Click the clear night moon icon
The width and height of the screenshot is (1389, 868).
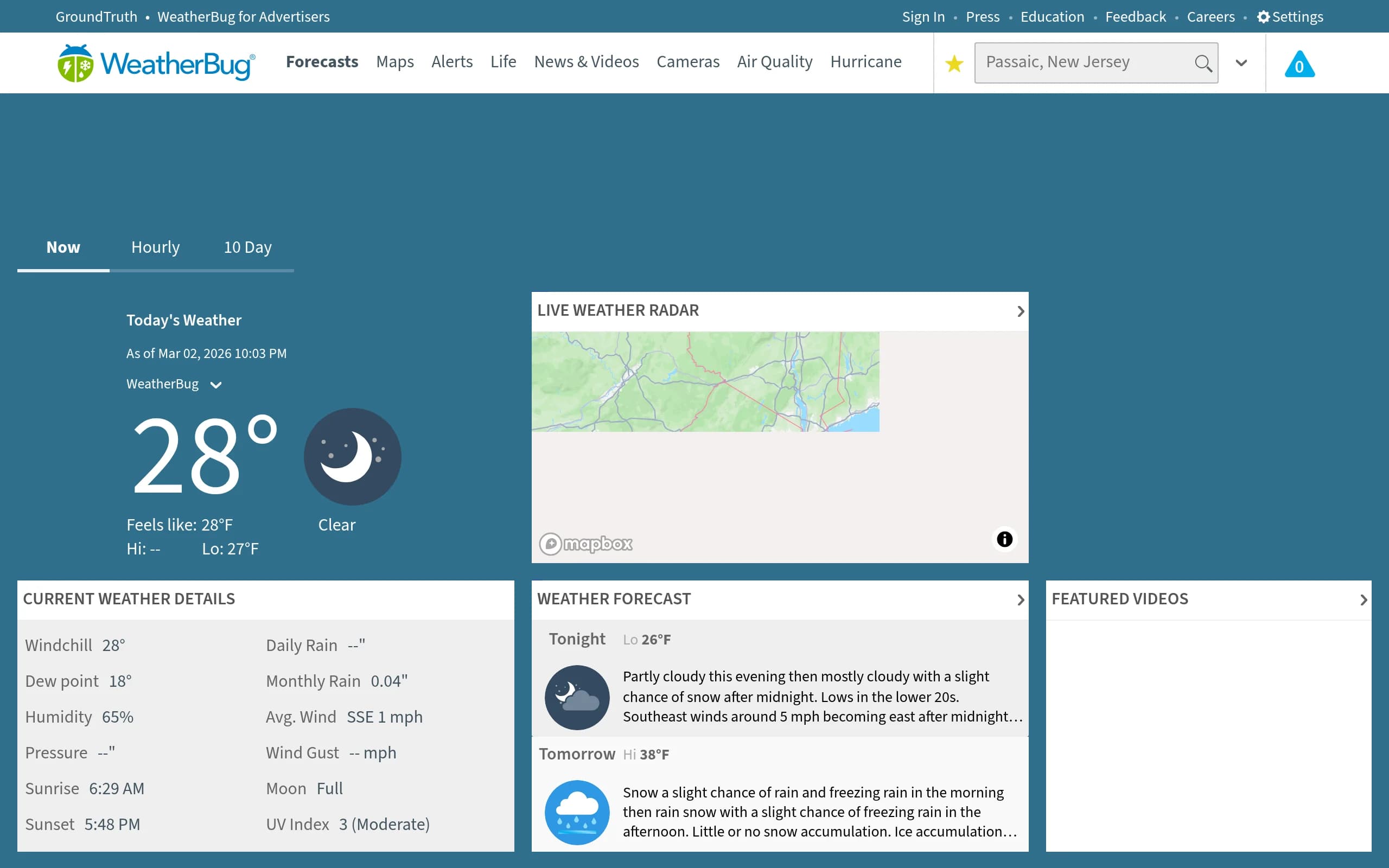[x=353, y=456]
